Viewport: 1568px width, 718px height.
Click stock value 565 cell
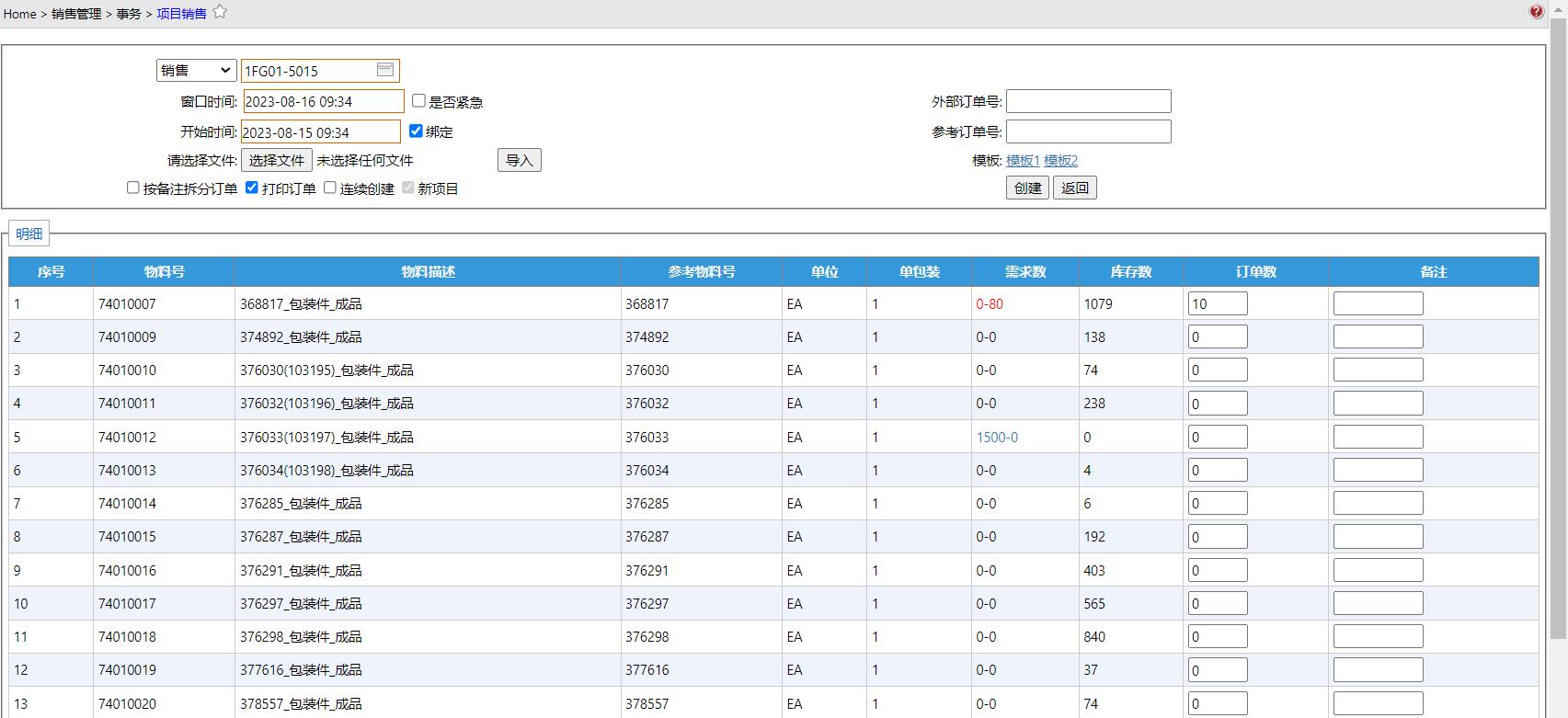(x=1131, y=603)
